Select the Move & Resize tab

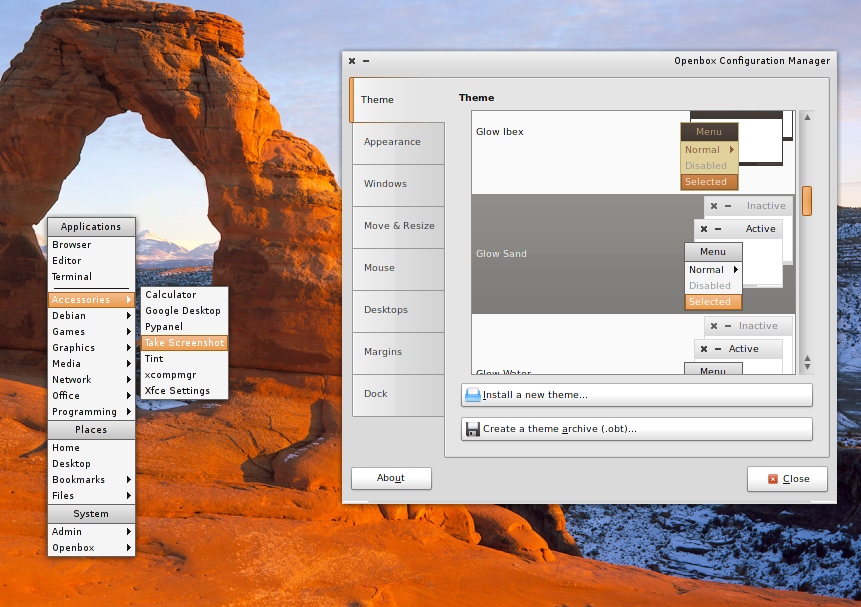pos(398,226)
